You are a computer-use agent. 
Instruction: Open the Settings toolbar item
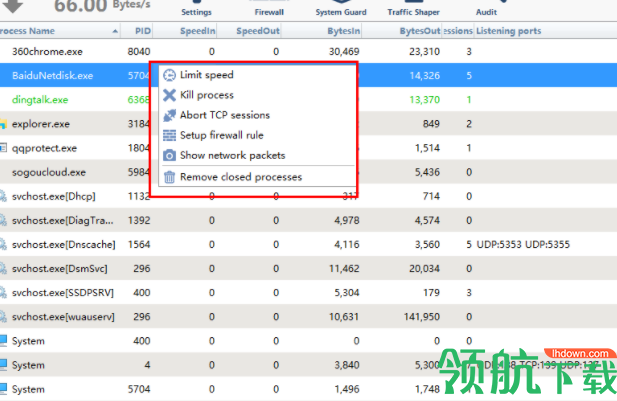(196, 8)
